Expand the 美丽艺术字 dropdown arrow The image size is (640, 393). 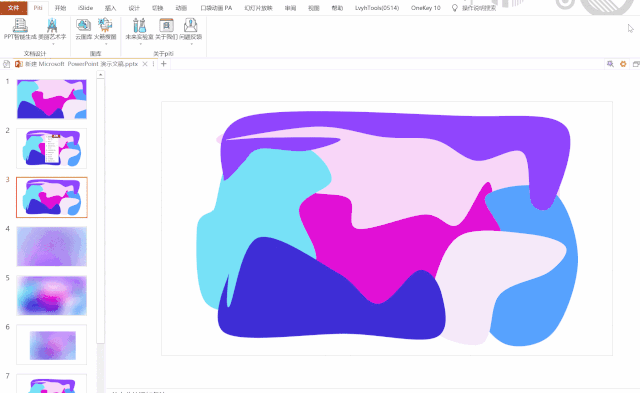click(x=53, y=44)
